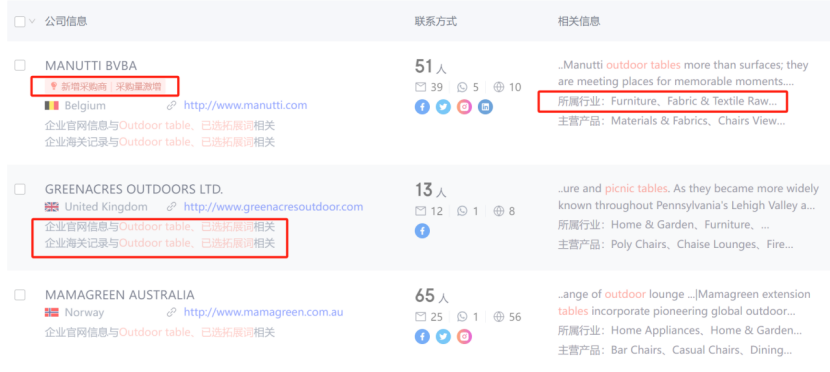The image size is (830, 372).
Task: Expand the select-all dropdown arrow
Action: [x=32, y=22]
